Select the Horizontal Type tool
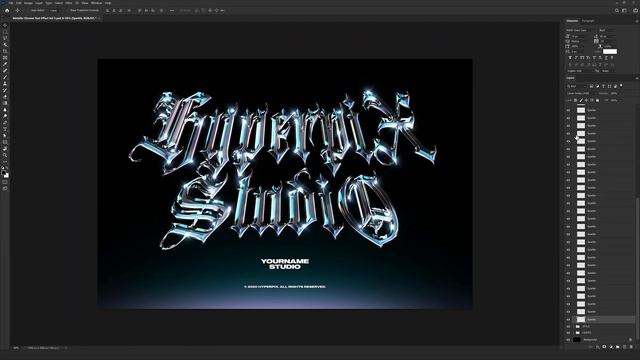640x360 pixels. 5,129
